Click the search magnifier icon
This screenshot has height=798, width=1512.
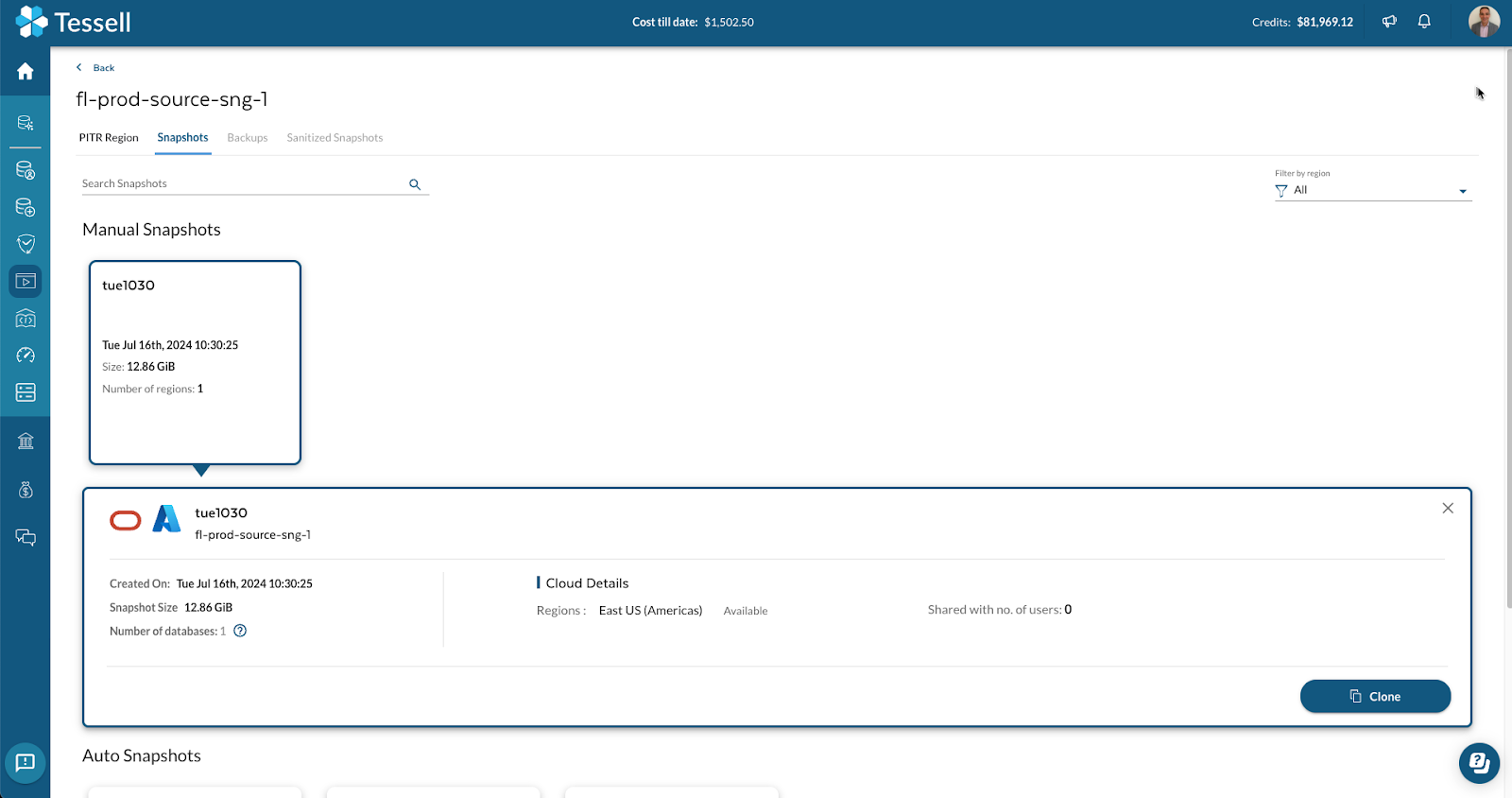click(415, 184)
